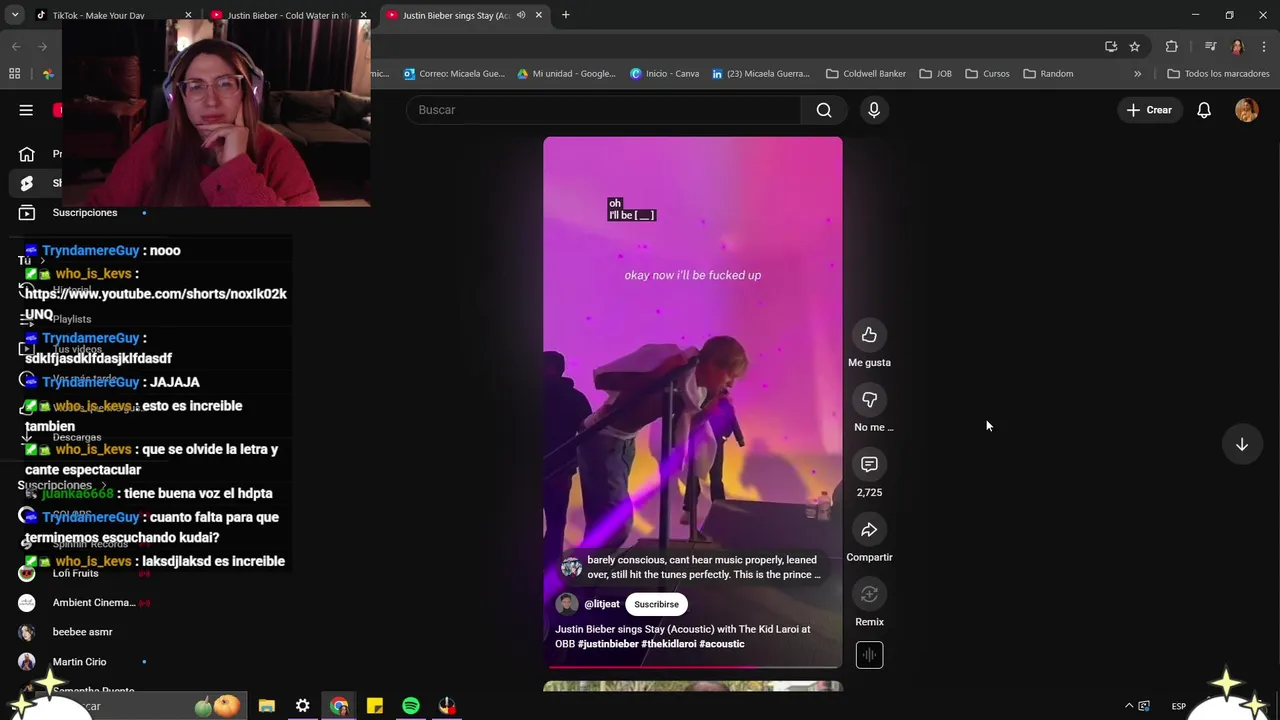Open the Random bookmark folder
1280x720 pixels.
click(1048, 73)
